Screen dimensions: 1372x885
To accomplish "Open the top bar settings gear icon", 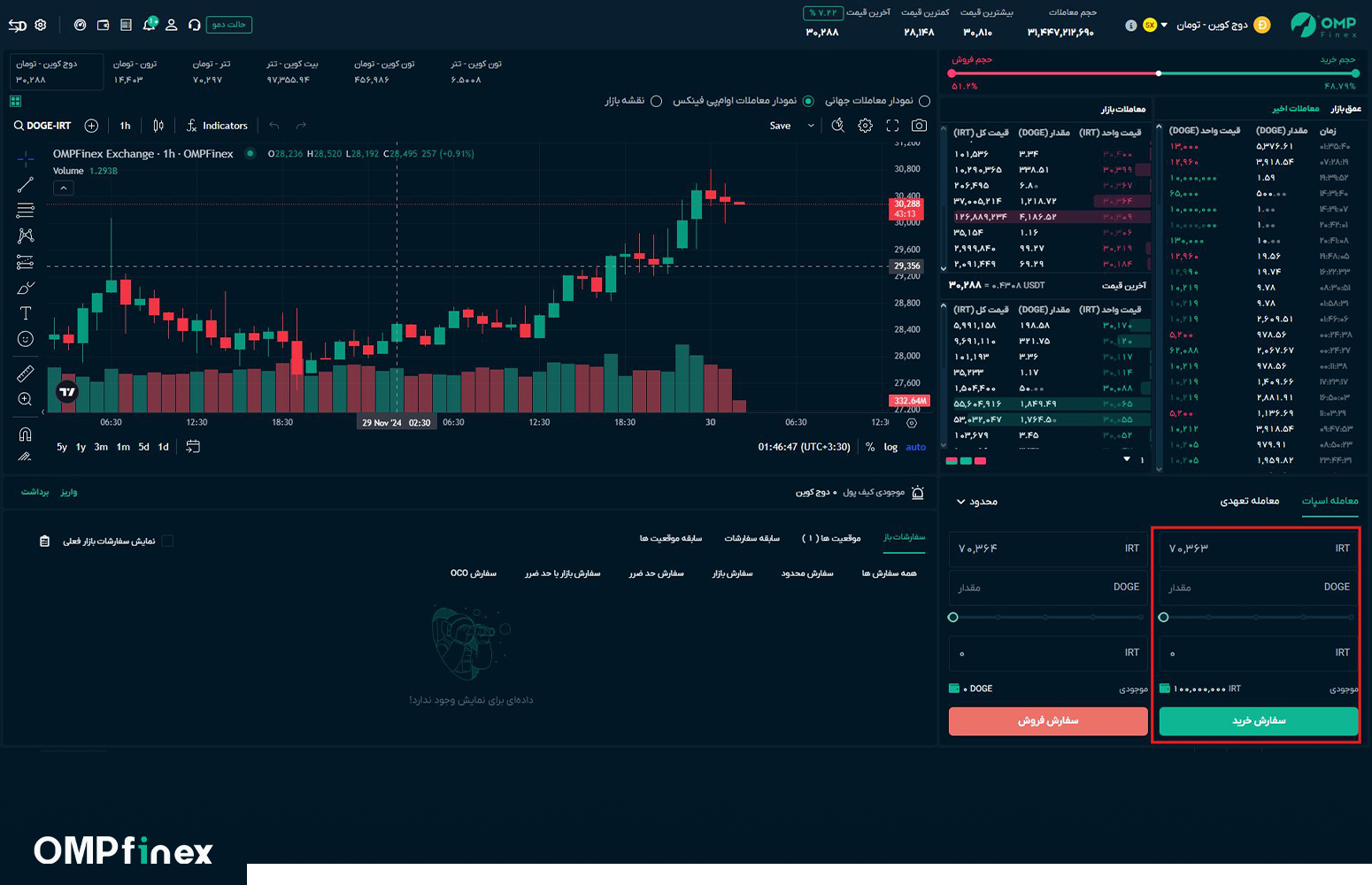I will point(41,25).
